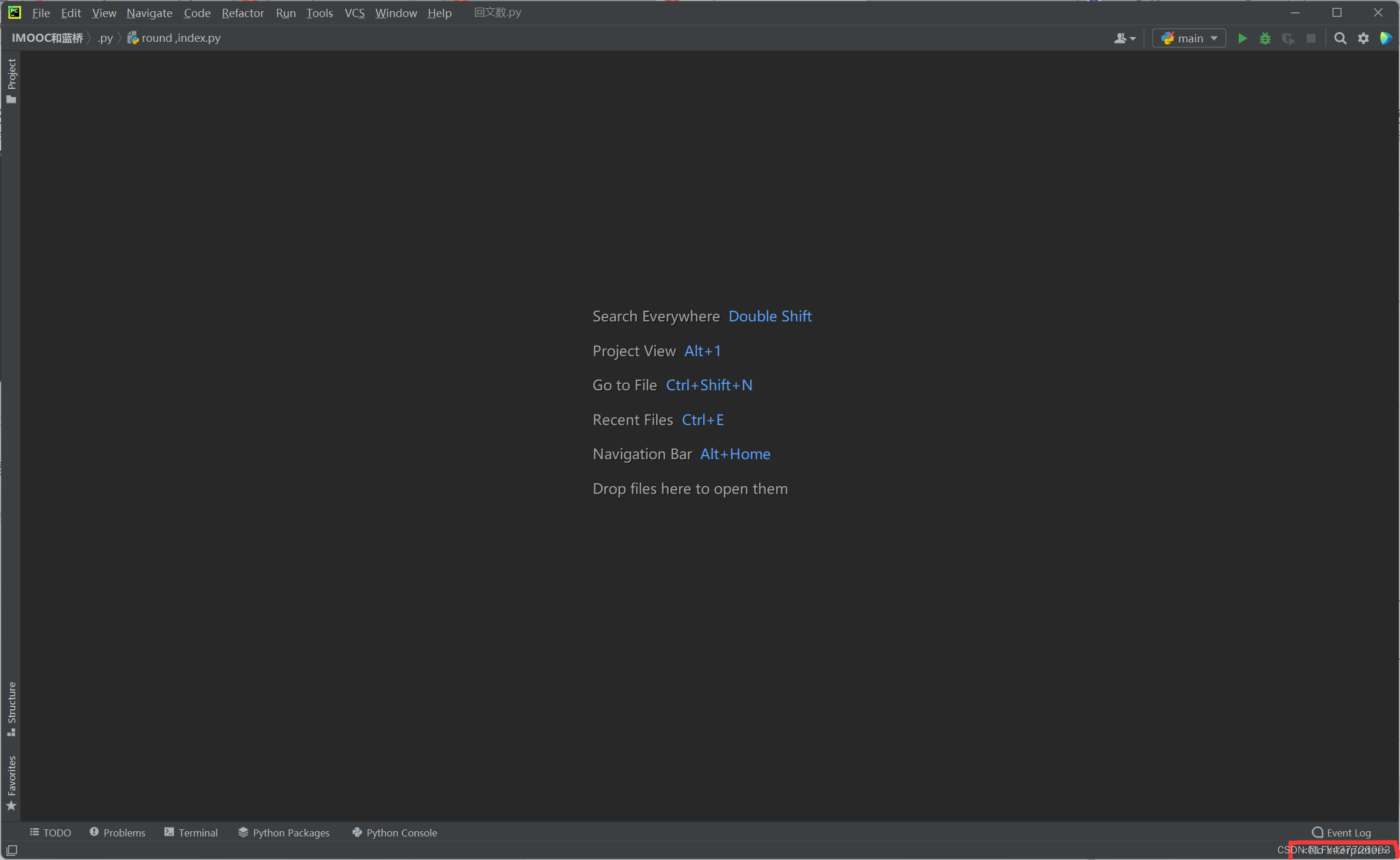Click the Coverage run icon
The height and width of the screenshot is (860, 1400).
pos(1289,38)
